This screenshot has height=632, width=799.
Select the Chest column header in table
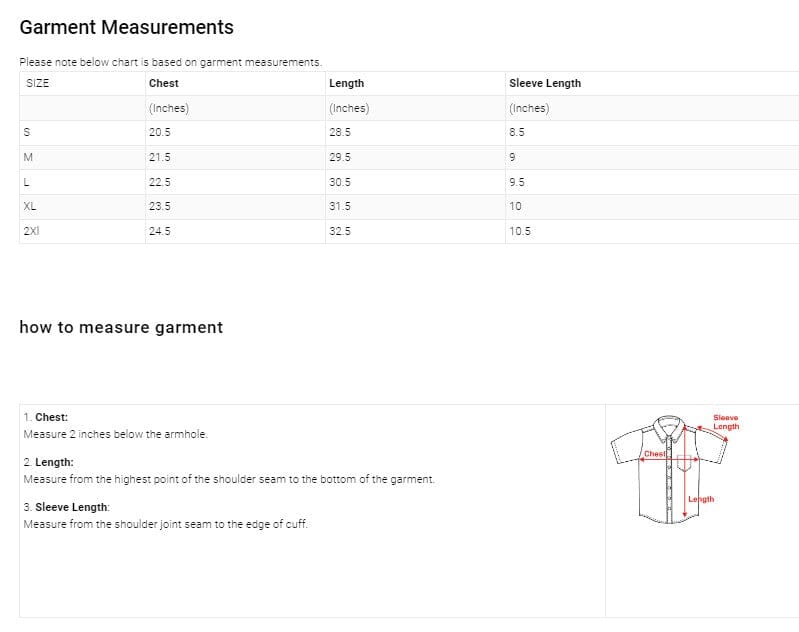click(x=163, y=83)
